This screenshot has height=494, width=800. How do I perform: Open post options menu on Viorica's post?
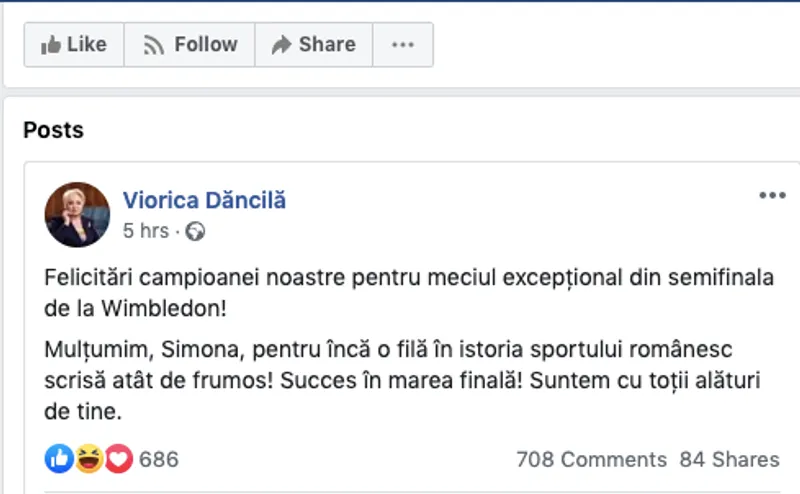(x=772, y=195)
